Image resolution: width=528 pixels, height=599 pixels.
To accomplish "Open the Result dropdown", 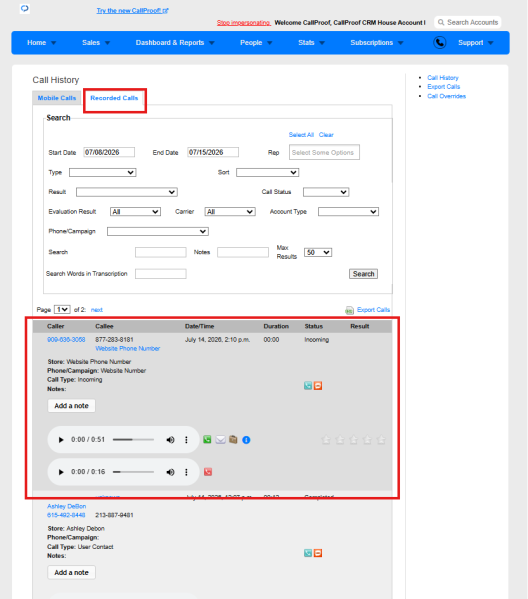I will 127,192.
